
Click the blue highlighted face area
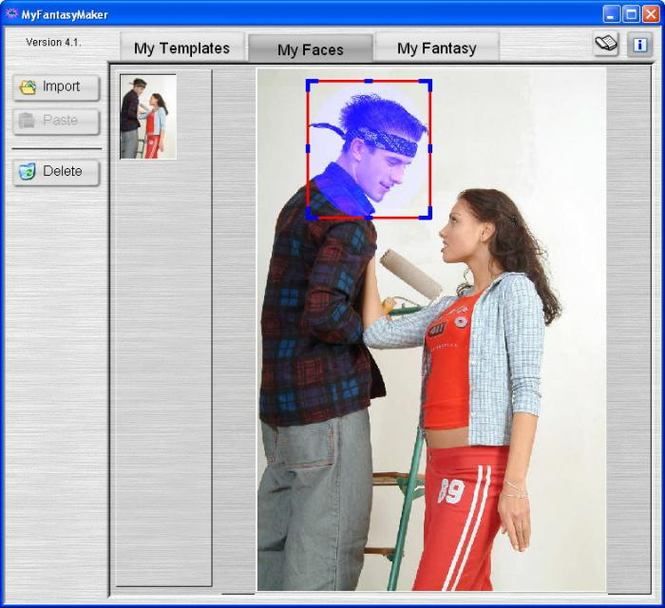(369, 149)
